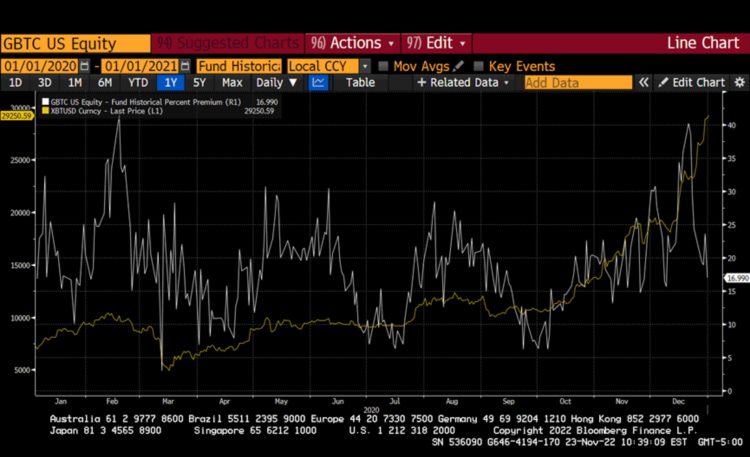Click the Edit Chart pencil button
750x457 pixels.
point(690,83)
